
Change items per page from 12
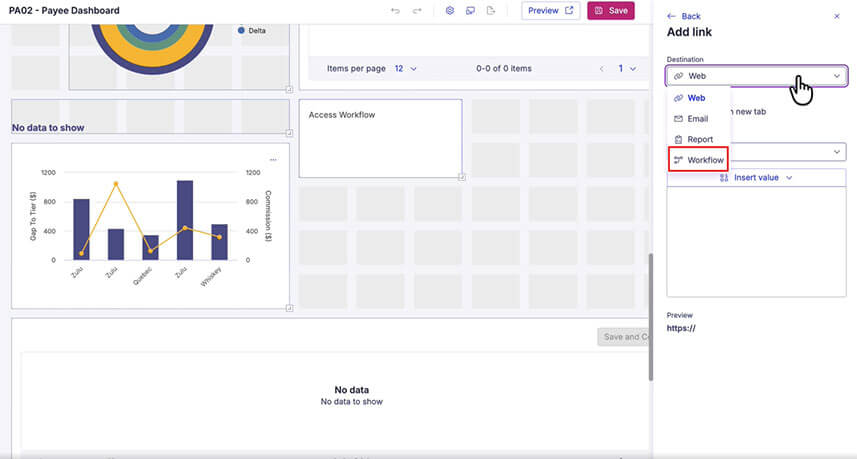[x=406, y=68]
